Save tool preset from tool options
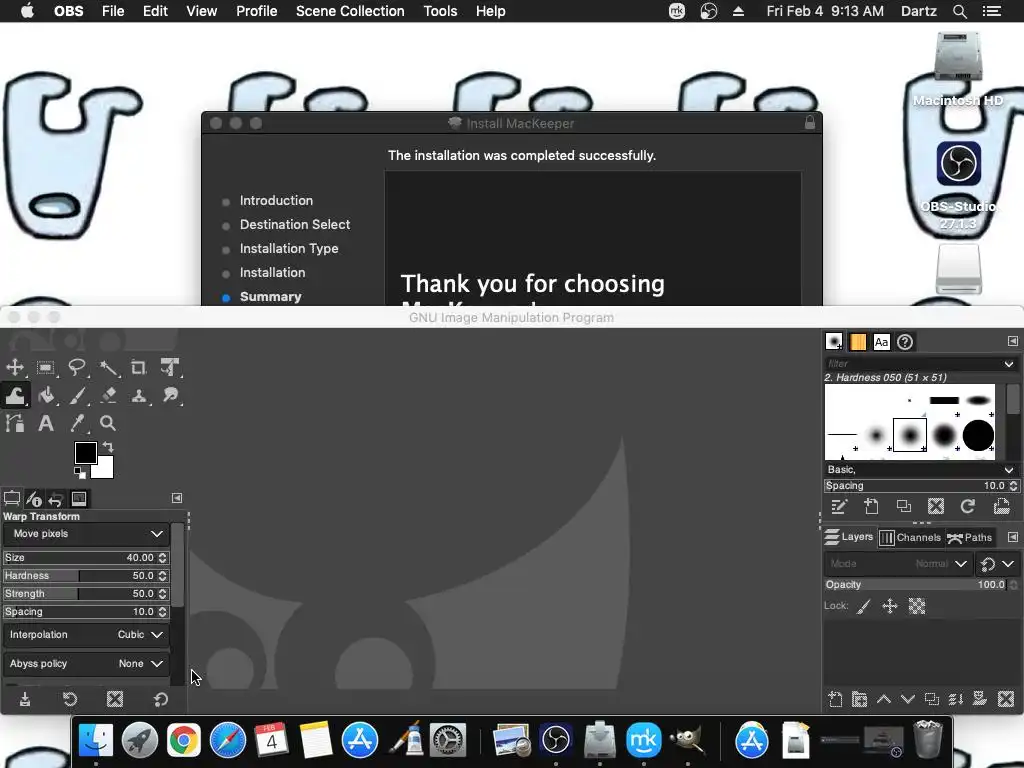Image resolution: width=1024 pixels, height=768 pixels. pos(25,699)
